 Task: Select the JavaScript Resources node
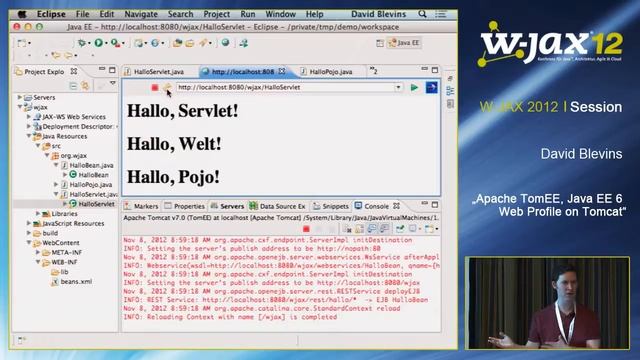tap(69, 223)
